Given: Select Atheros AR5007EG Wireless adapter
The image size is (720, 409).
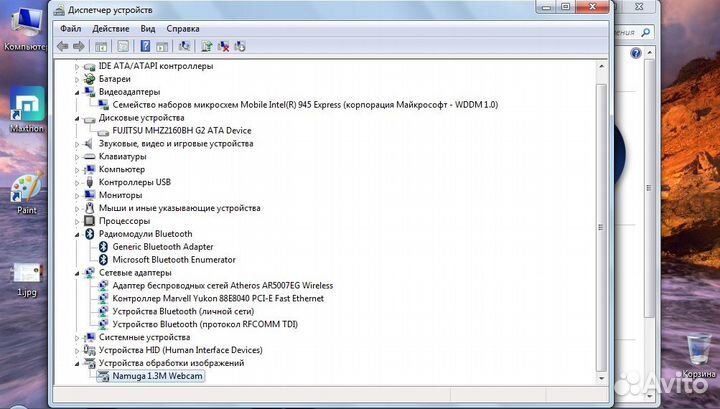Looking at the screenshot, I should (x=223, y=286).
